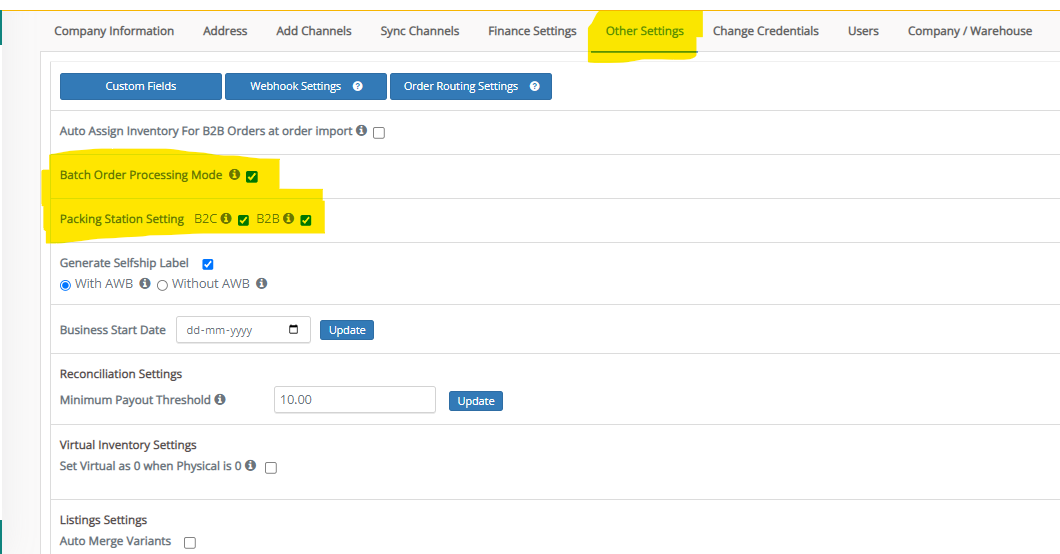Image resolution: width=1060 pixels, height=554 pixels.
Task: Click Set Virtual as 0 info icon
Action: coord(251,465)
